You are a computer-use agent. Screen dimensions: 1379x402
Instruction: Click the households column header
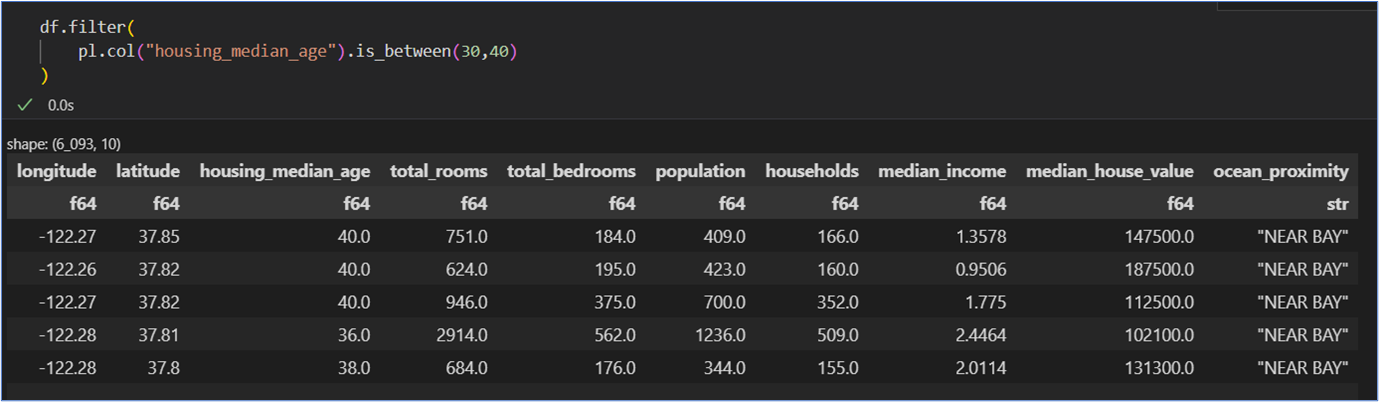pos(812,171)
